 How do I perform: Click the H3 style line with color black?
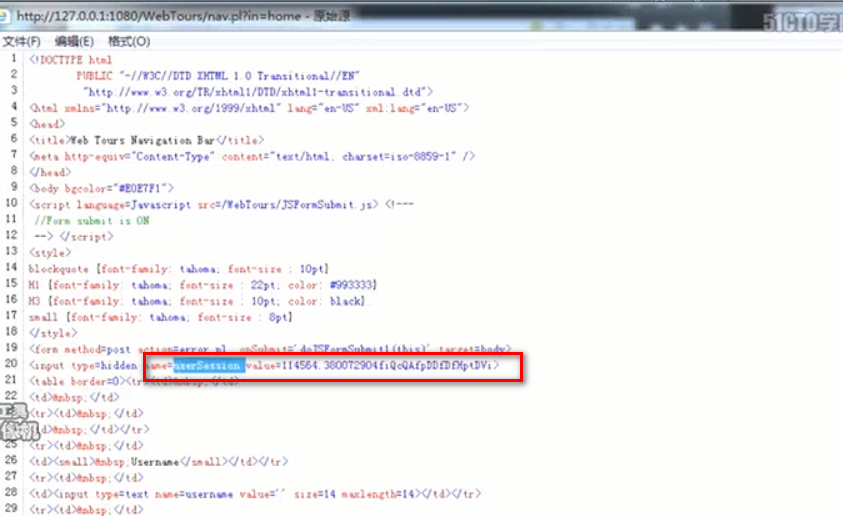point(197,301)
